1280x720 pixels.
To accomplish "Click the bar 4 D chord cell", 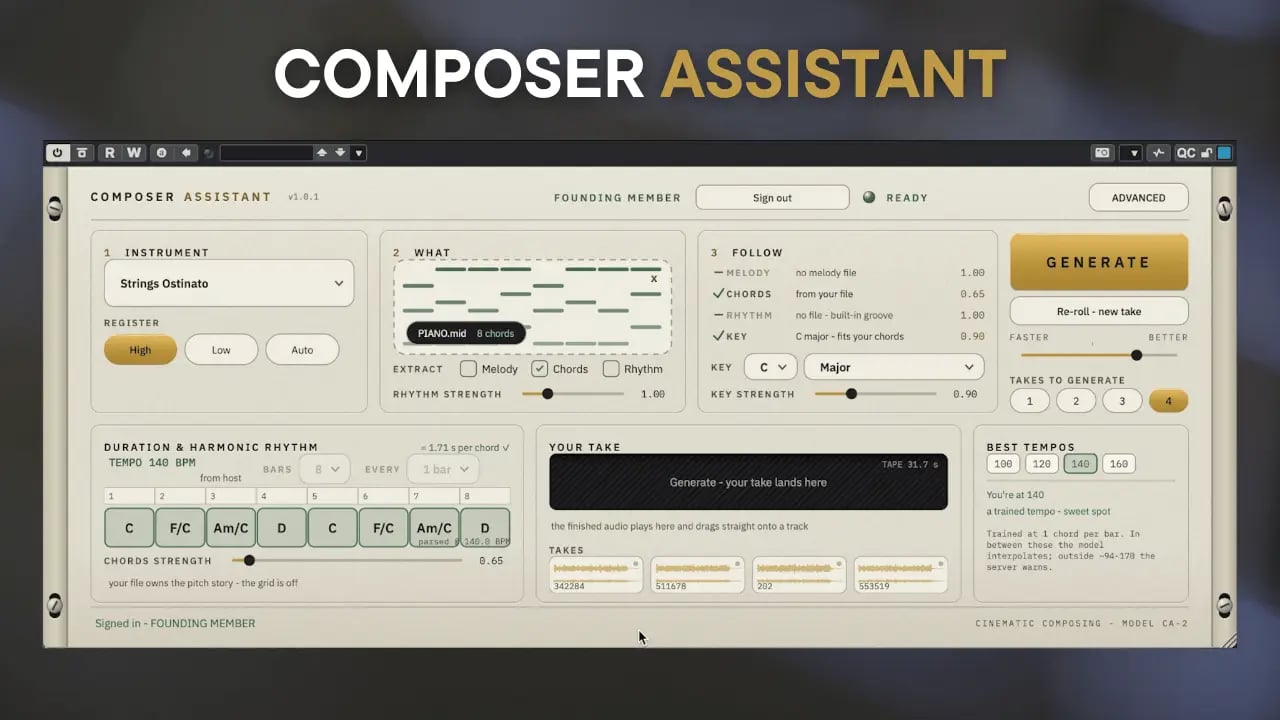I will pos(282,527).
